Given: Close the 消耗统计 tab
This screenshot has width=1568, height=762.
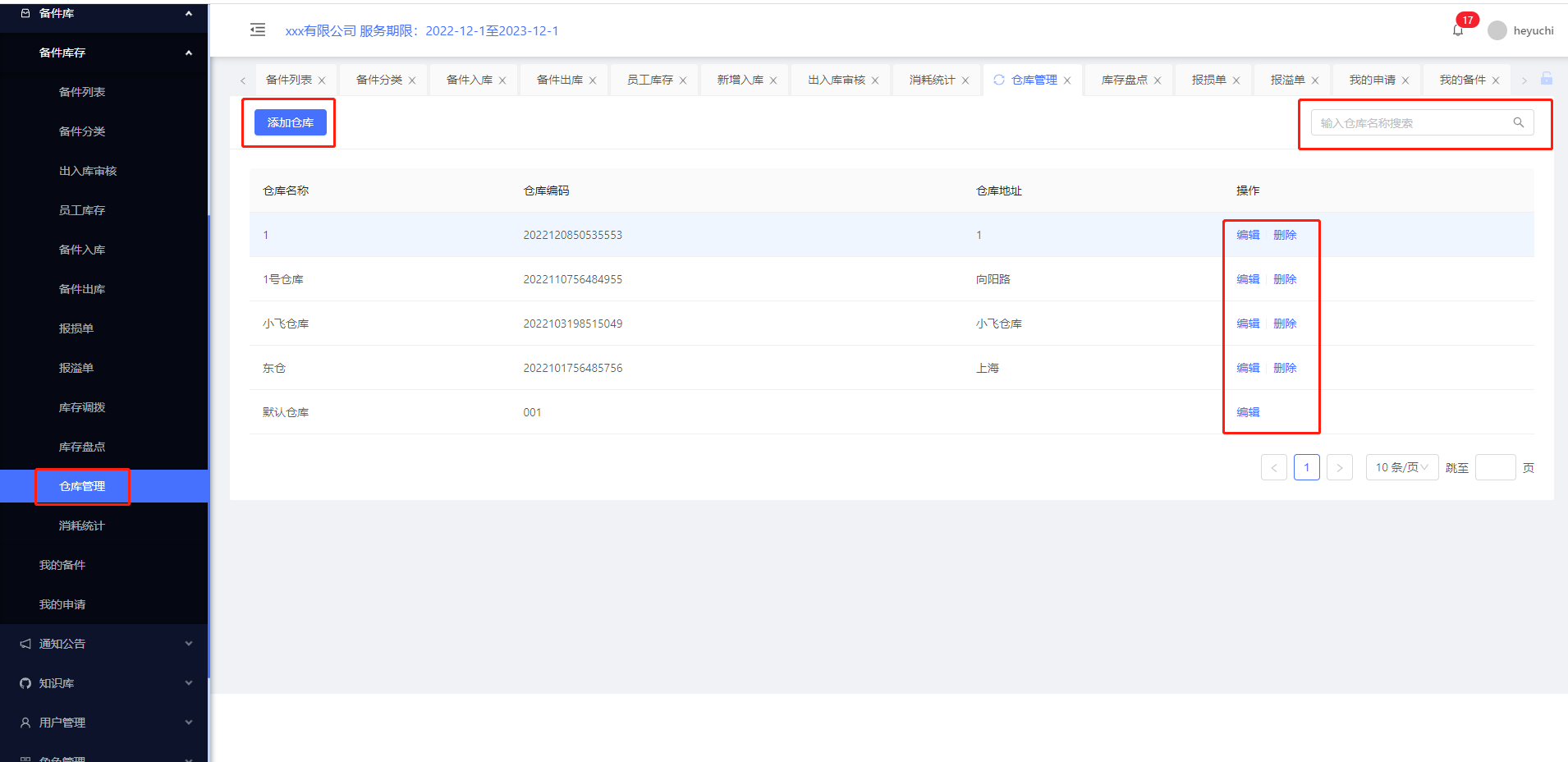Looking at the screenshot, I should click(x=965, y=80).
